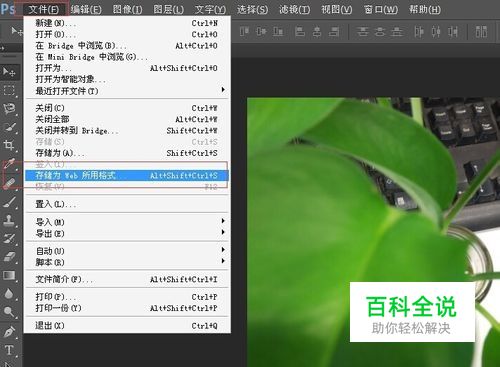
Task: Expand the 最近打开文件(T) submenu
Action: pyautogui.click(x=128, y=90)
